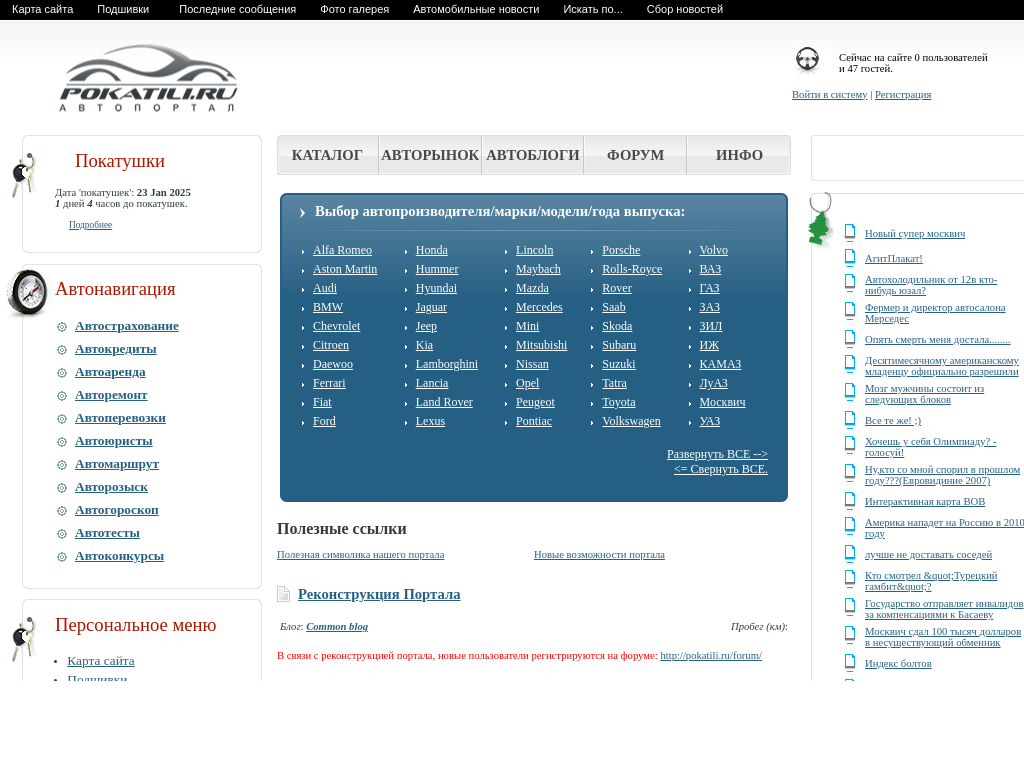Open Автоюристы navigation link

click(x=114, y=441)
